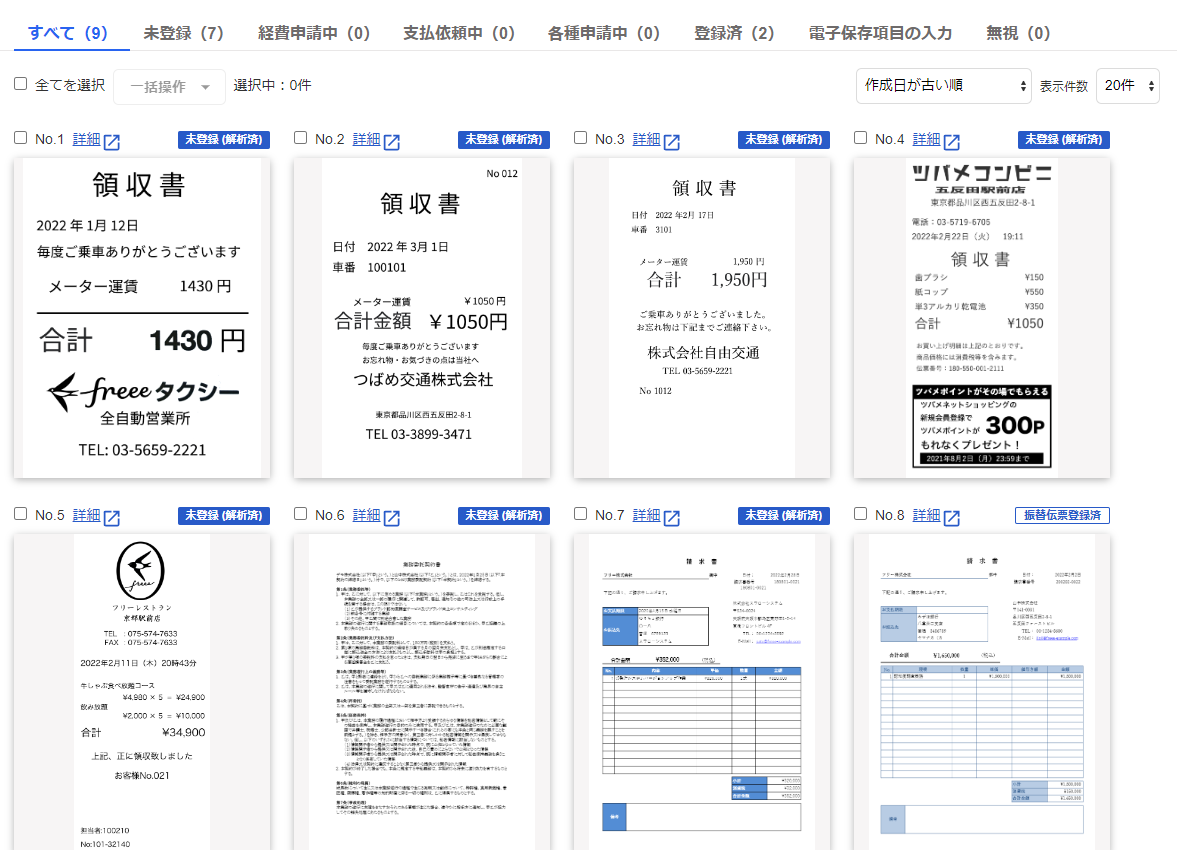Click the No.5 詳細 link

[x=86, y=516]
